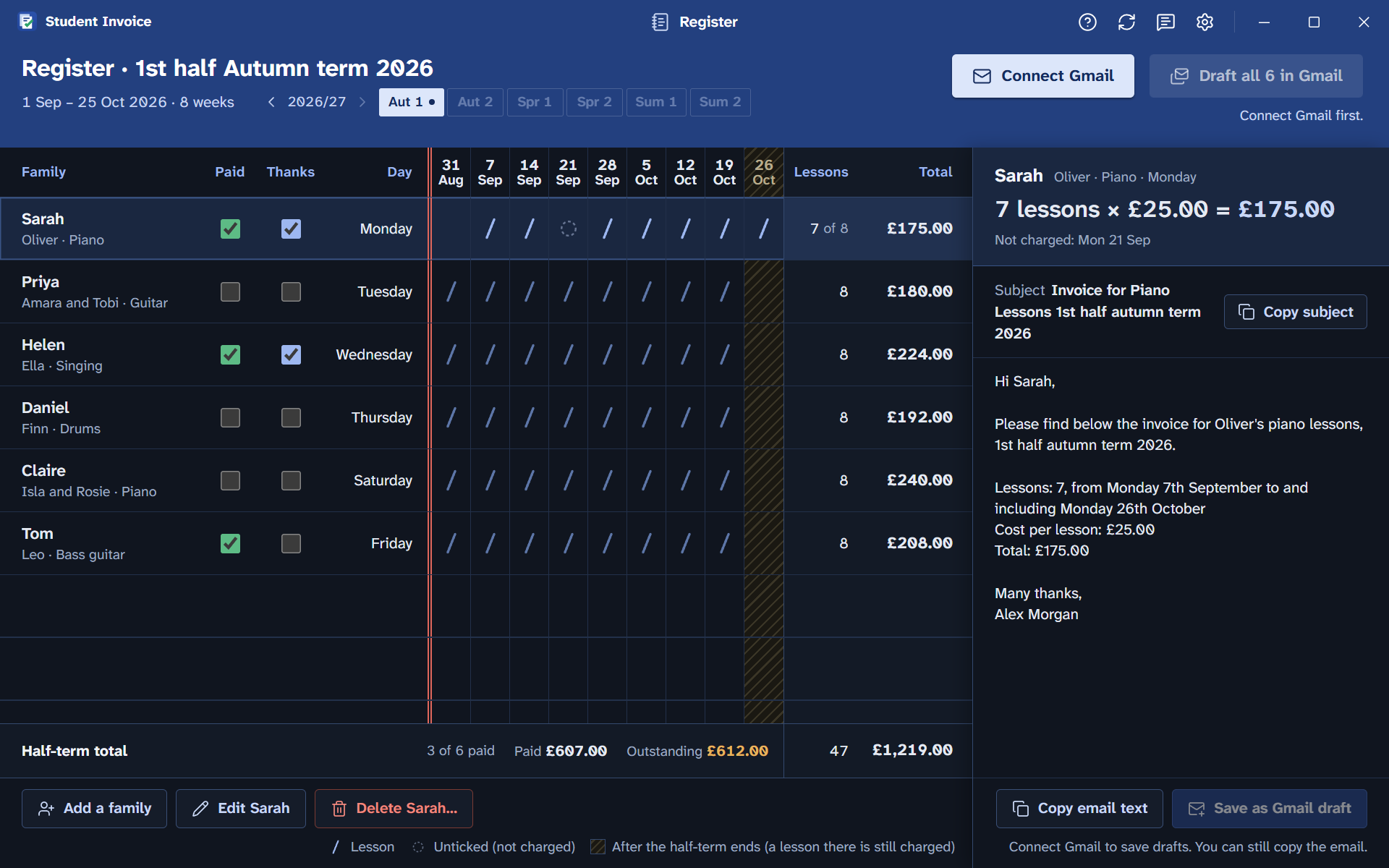Viewport: 1389px width, 868px height.
Task: Click the Student Invoice app logo icon
Action: coord(27,22)
